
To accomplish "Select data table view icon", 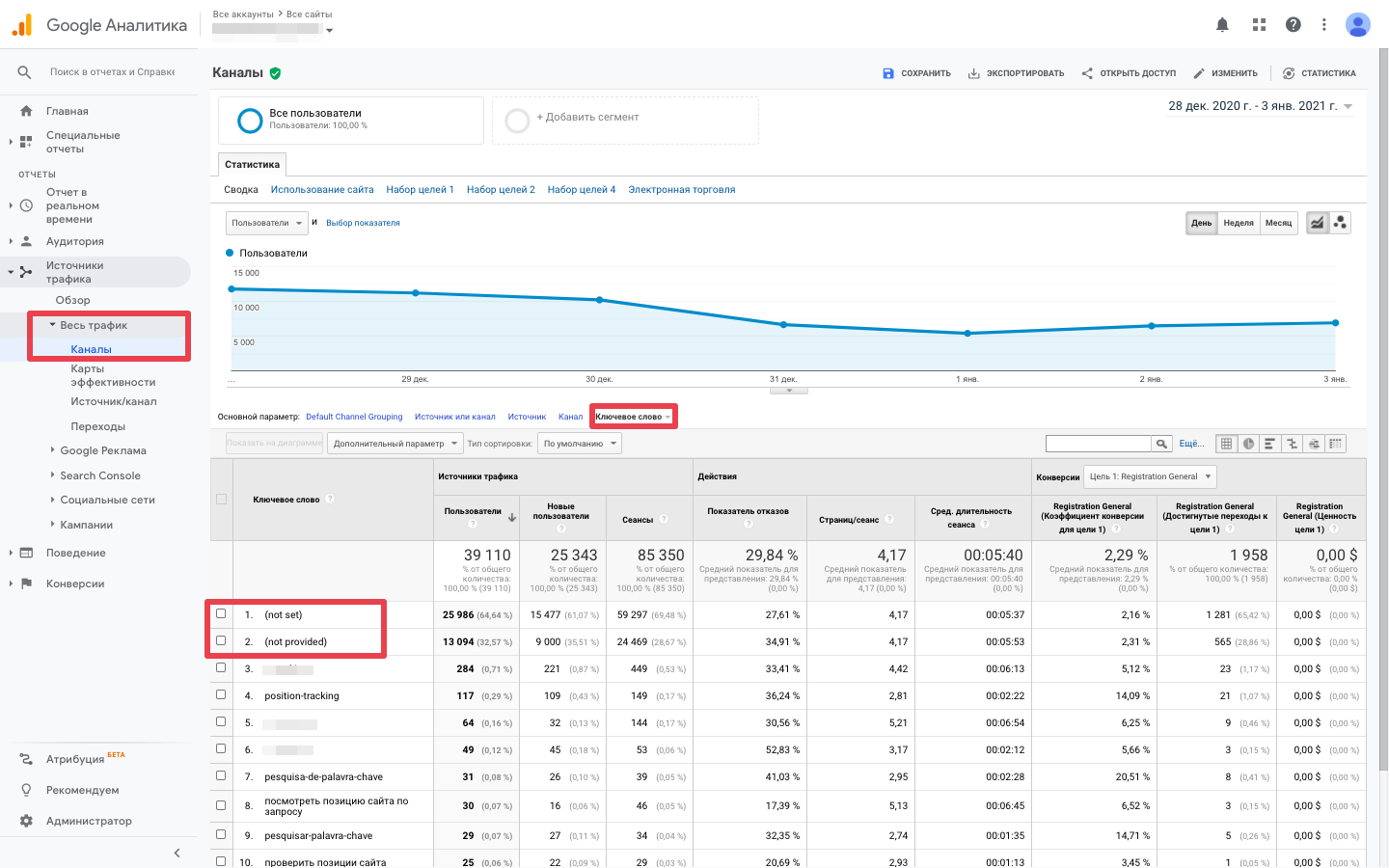I will [x=1226, y=444].
